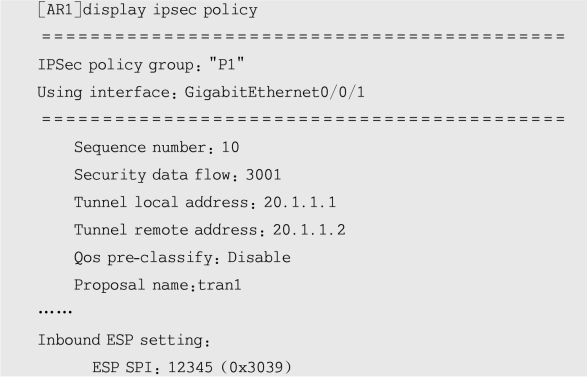Click IPSec policy group "P1" line

coord(141,65)
